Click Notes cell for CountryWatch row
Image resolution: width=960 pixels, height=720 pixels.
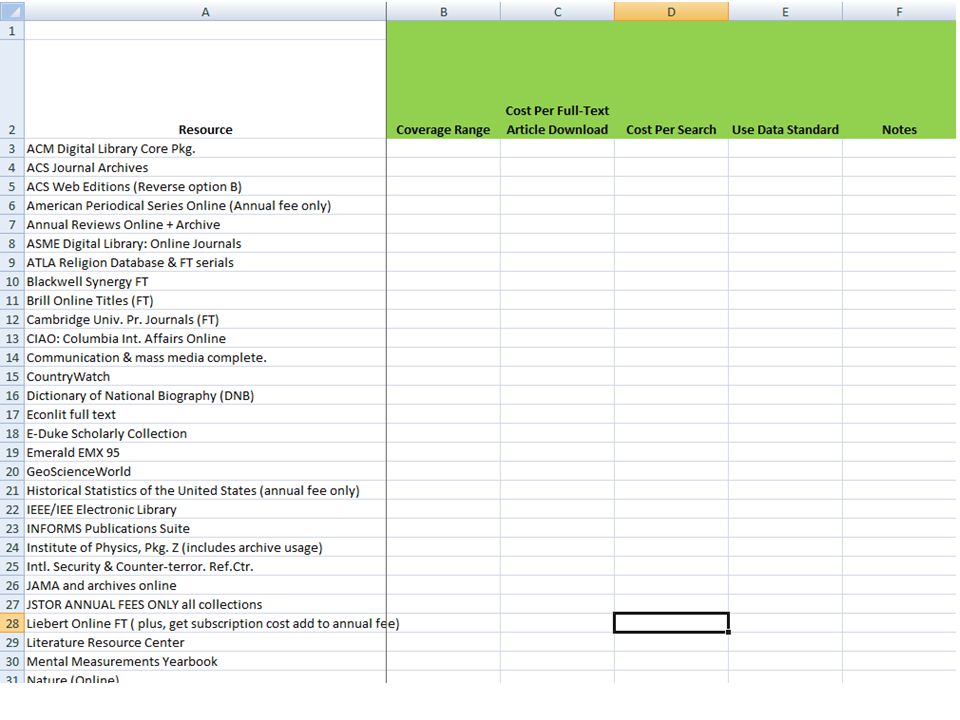[x=899, y=377]
